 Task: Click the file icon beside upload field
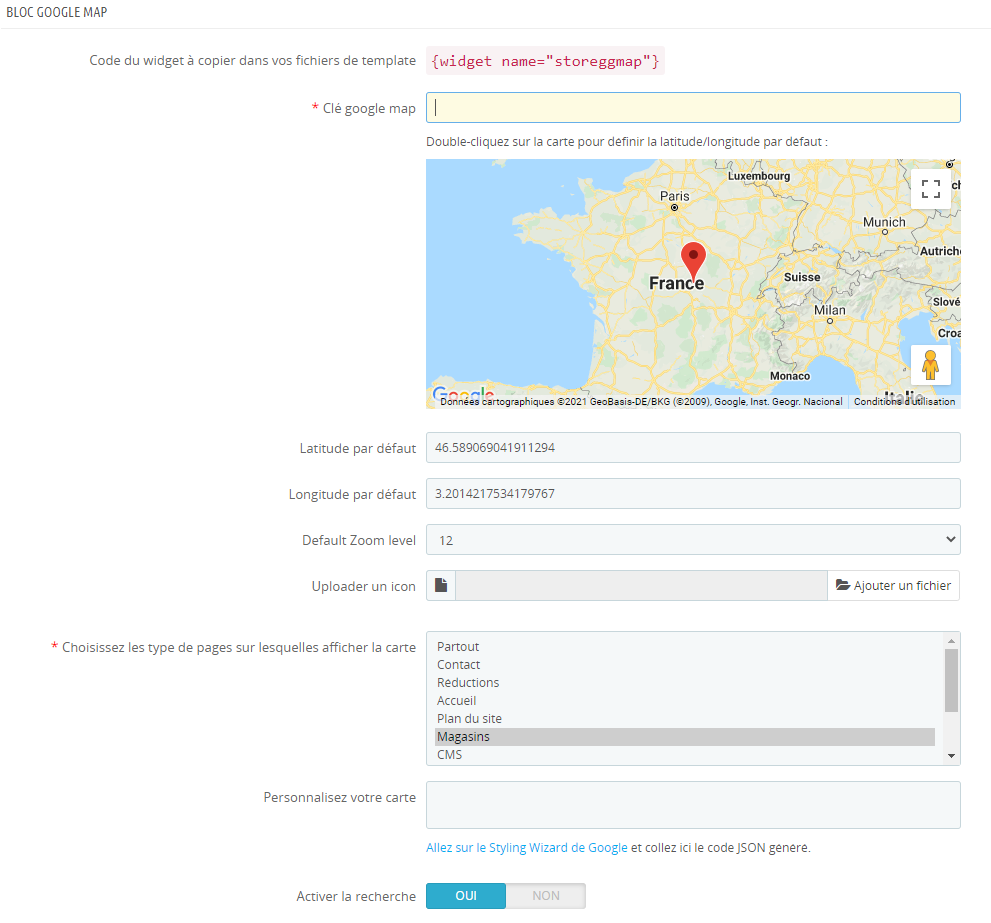[441, 585]
